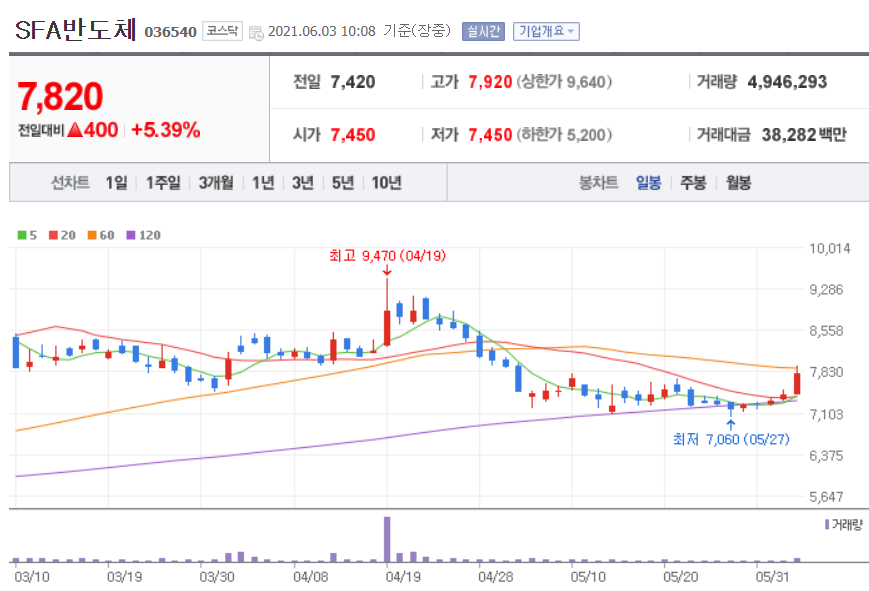Click the 최고 9,470 (04/19) marker

pyautogui.click(x=387, y=256)
